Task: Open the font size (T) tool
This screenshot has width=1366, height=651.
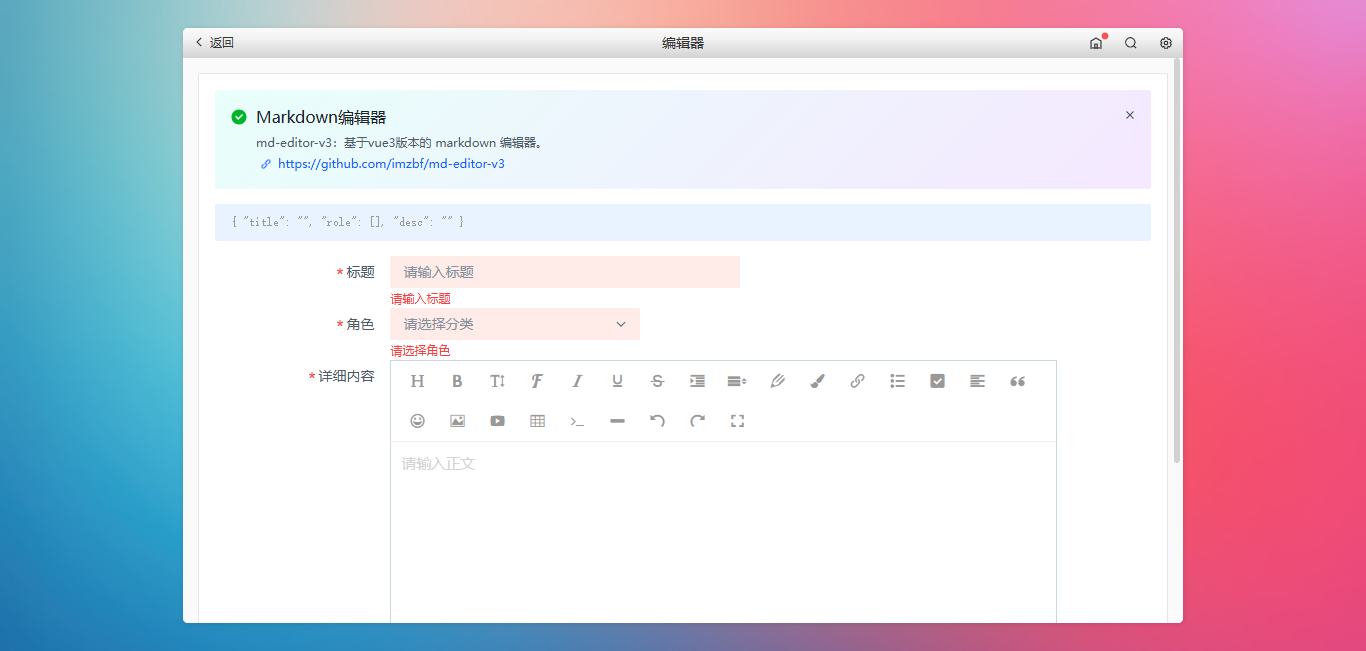Action: click(497, 381)
